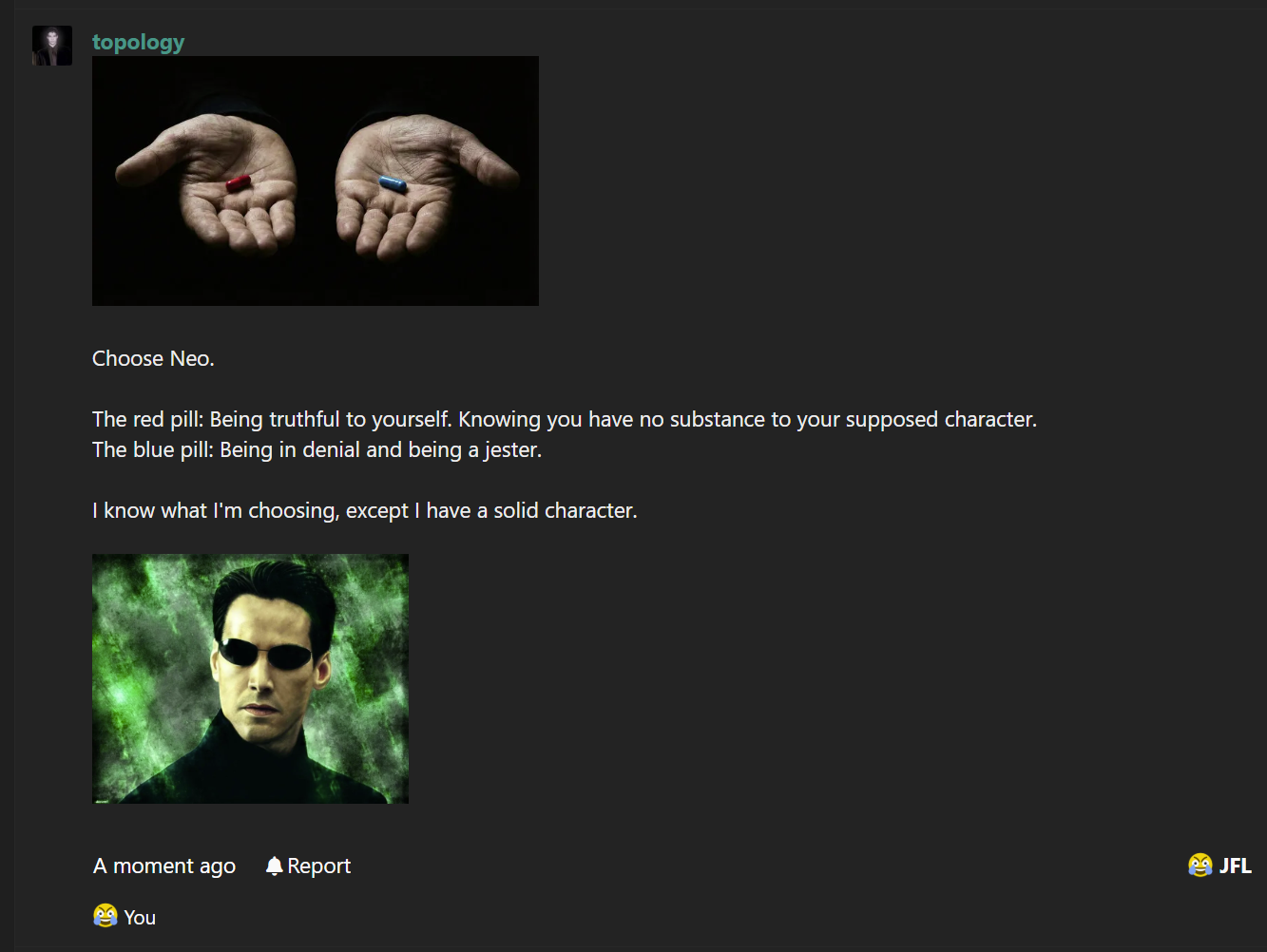This screenshot has height=952, width=1267.
Task: Open the red and blue pill hands image
Action: [316, 181]
